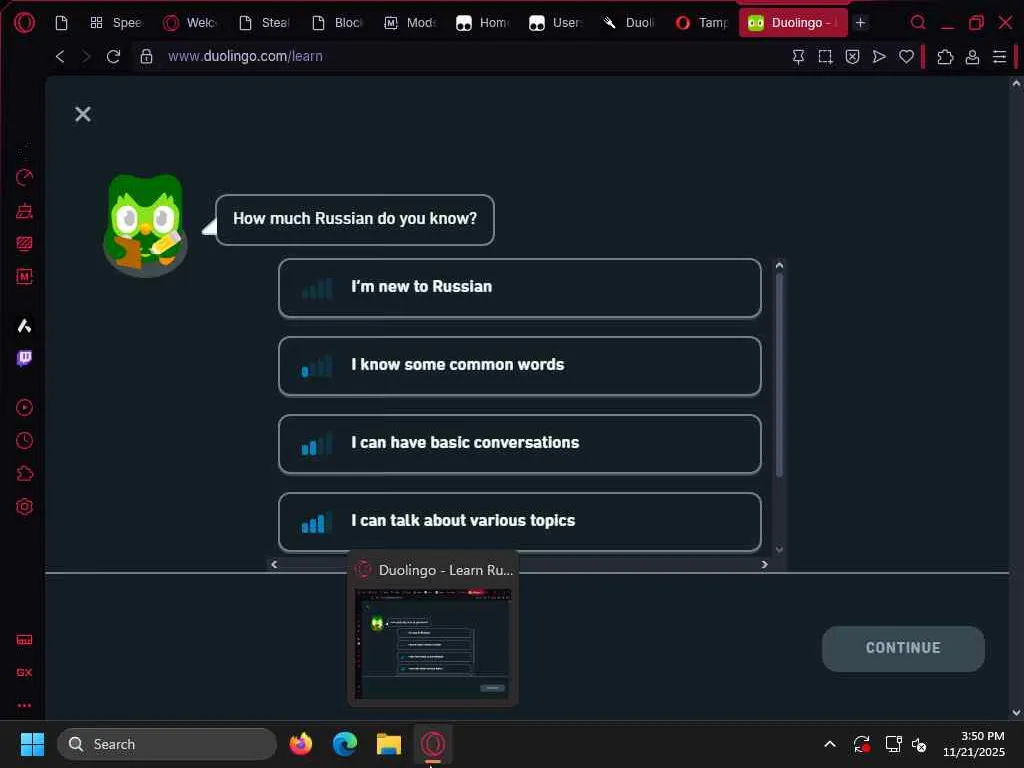Click up arrow of options scrollbar
Image resolution: width=1024 pixels, height=768 pixels.
[779, 266]
